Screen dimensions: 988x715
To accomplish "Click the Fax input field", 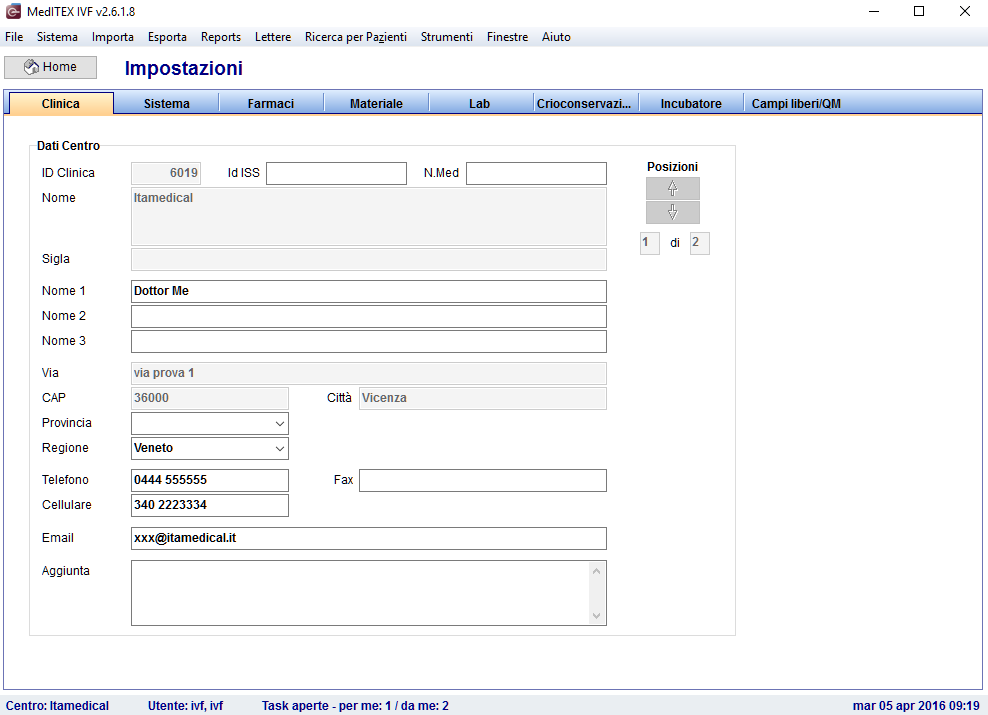I will tap(483, 480).
